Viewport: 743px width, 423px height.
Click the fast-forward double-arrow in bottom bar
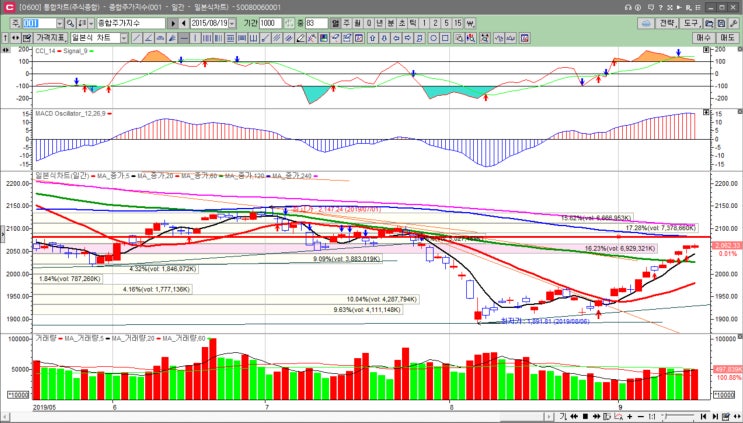597,416
